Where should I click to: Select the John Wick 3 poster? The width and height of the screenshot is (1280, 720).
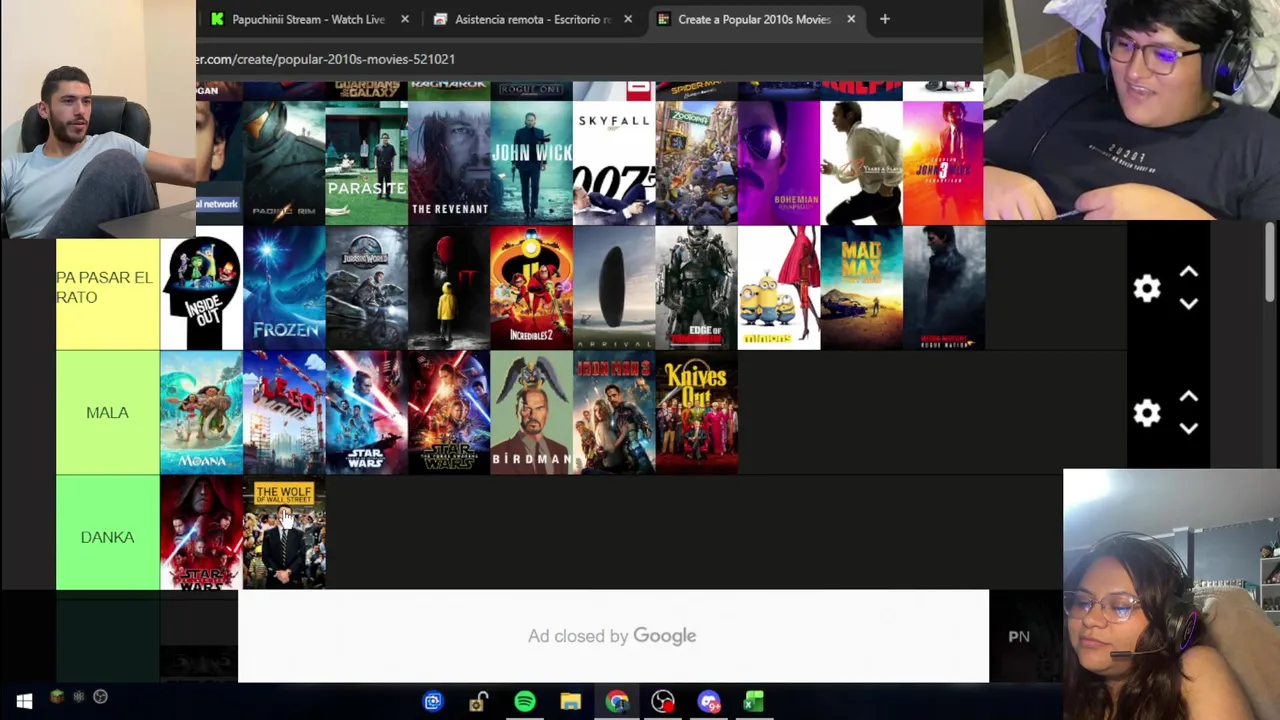tap(943, 163)
